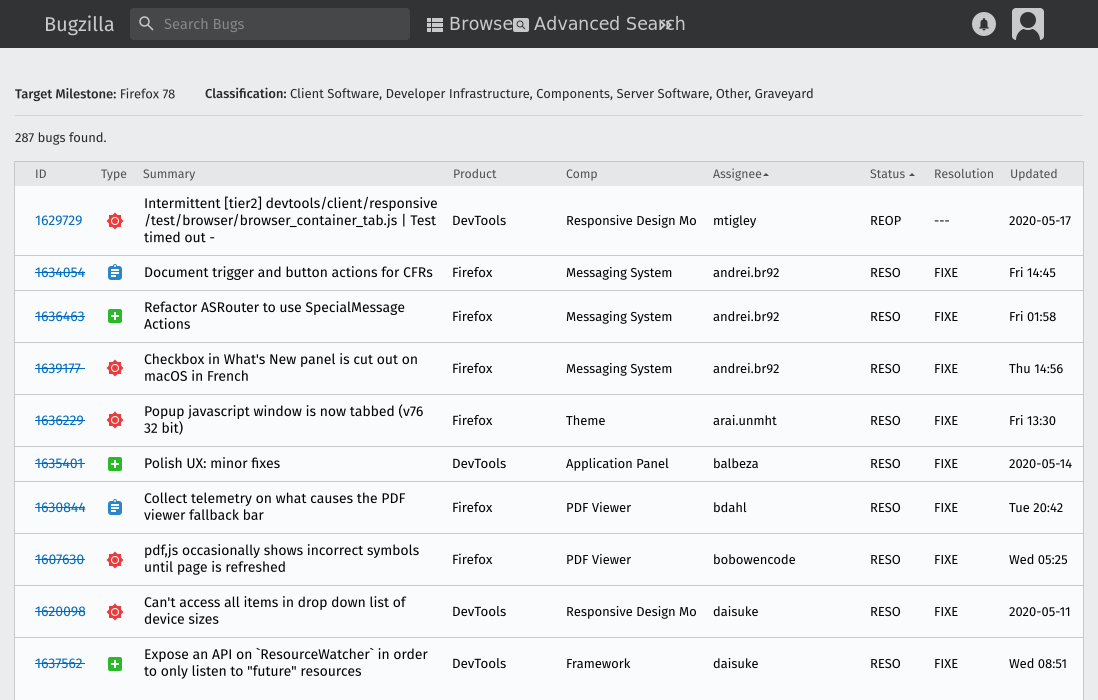Sort by Assignee column header
This screenshot has height=700, width=1098.
[740, 174]
